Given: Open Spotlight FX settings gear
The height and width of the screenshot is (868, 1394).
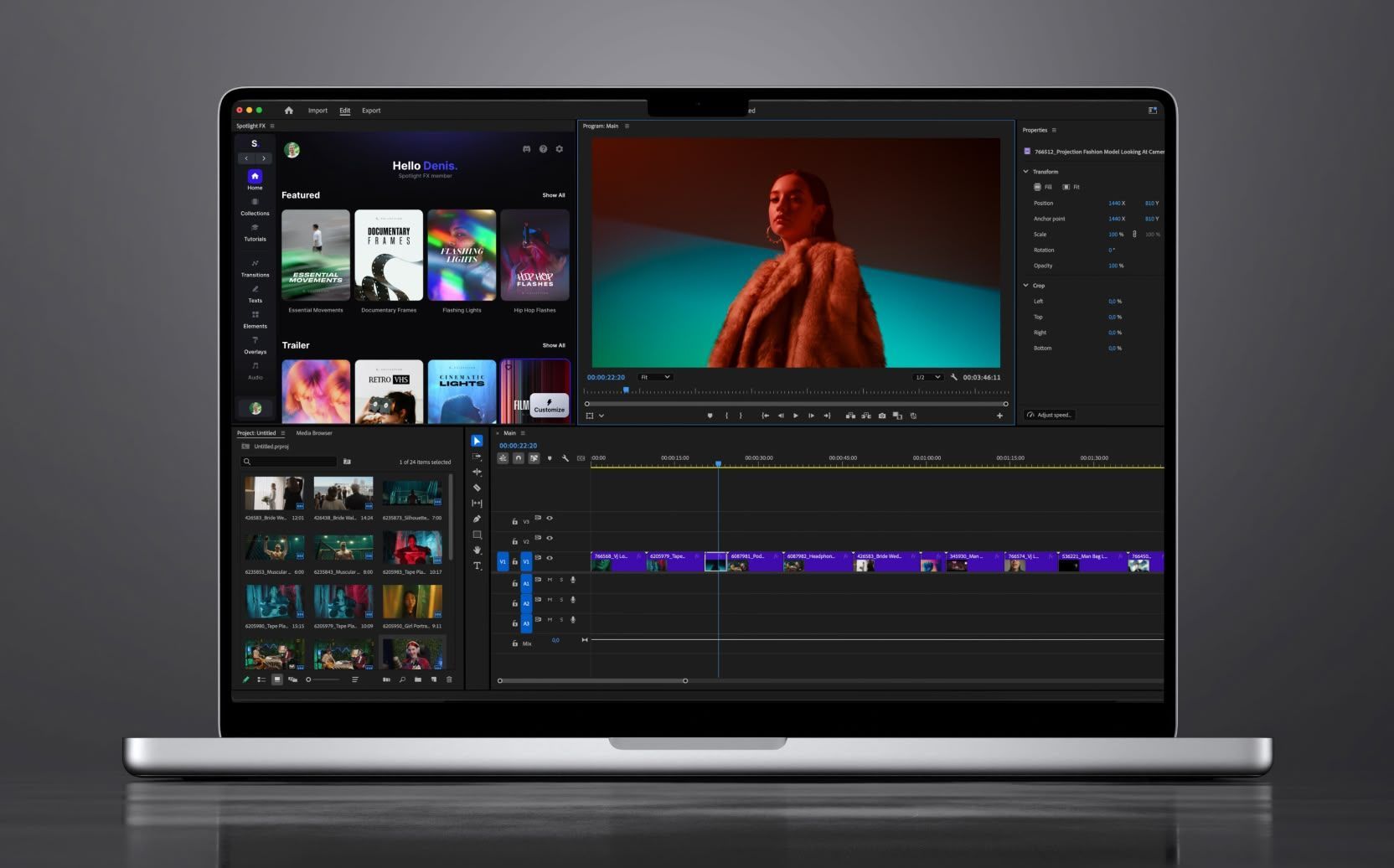Looking at the screenshot, I should pos(560,149).
